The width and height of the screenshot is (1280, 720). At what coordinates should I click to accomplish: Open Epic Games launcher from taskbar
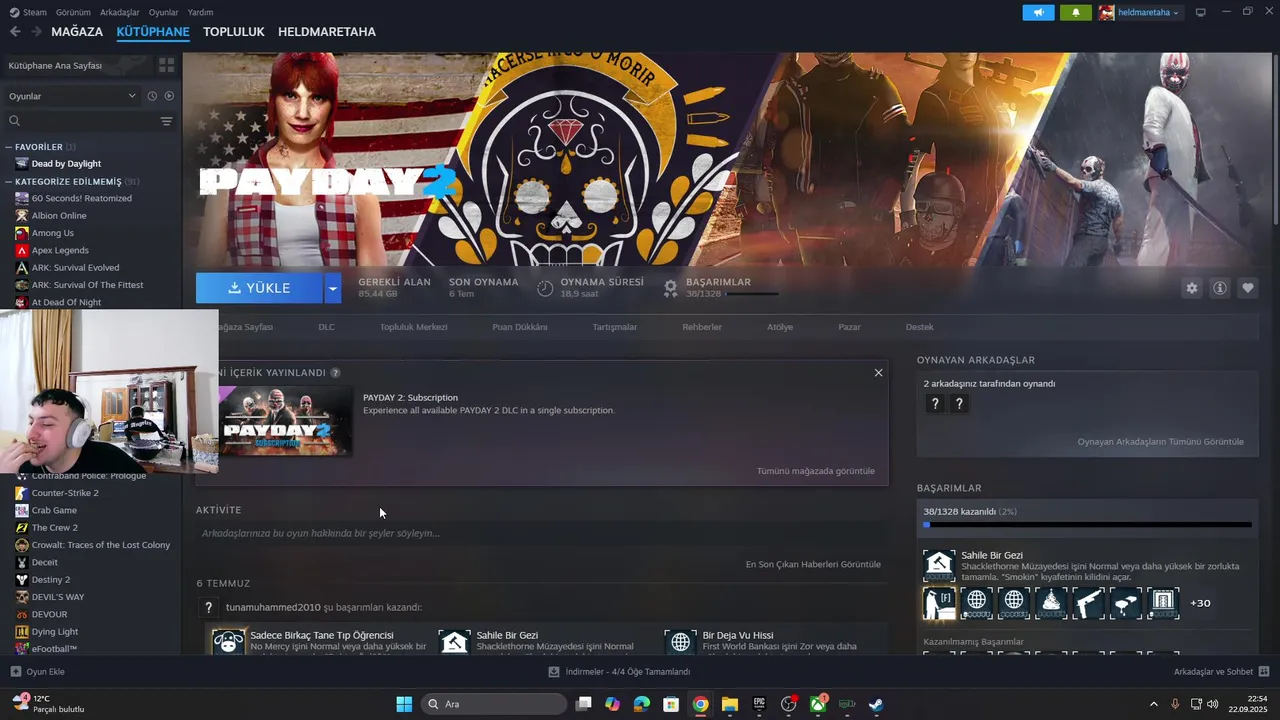759,704
